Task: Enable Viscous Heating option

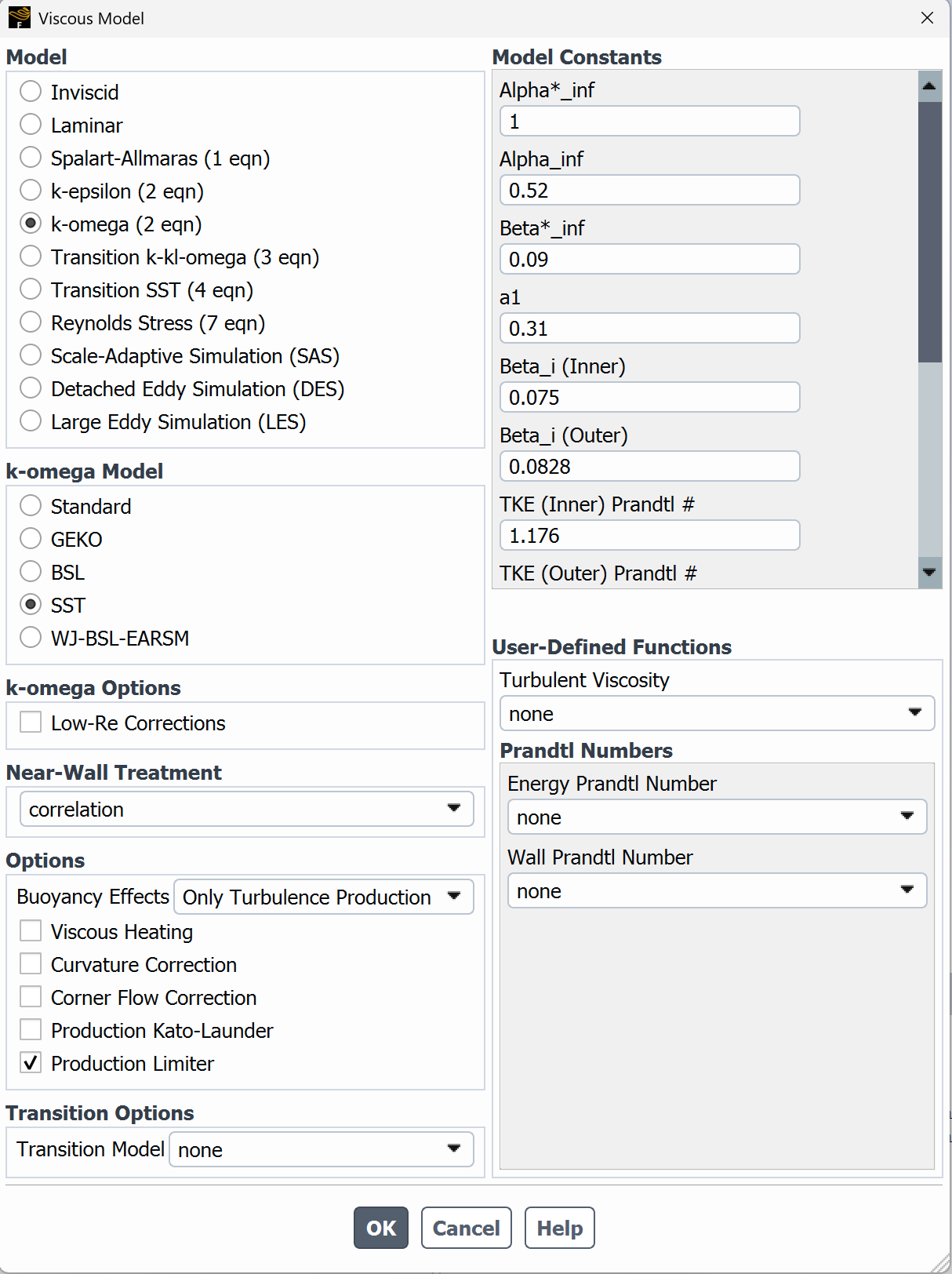Action: click(x=31, y=931)
